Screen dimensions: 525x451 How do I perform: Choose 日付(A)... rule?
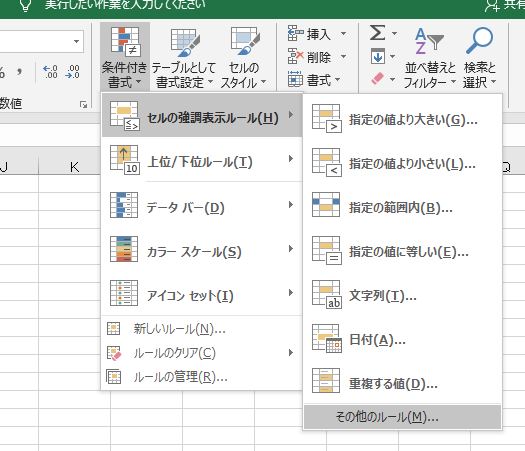point(402,338)
